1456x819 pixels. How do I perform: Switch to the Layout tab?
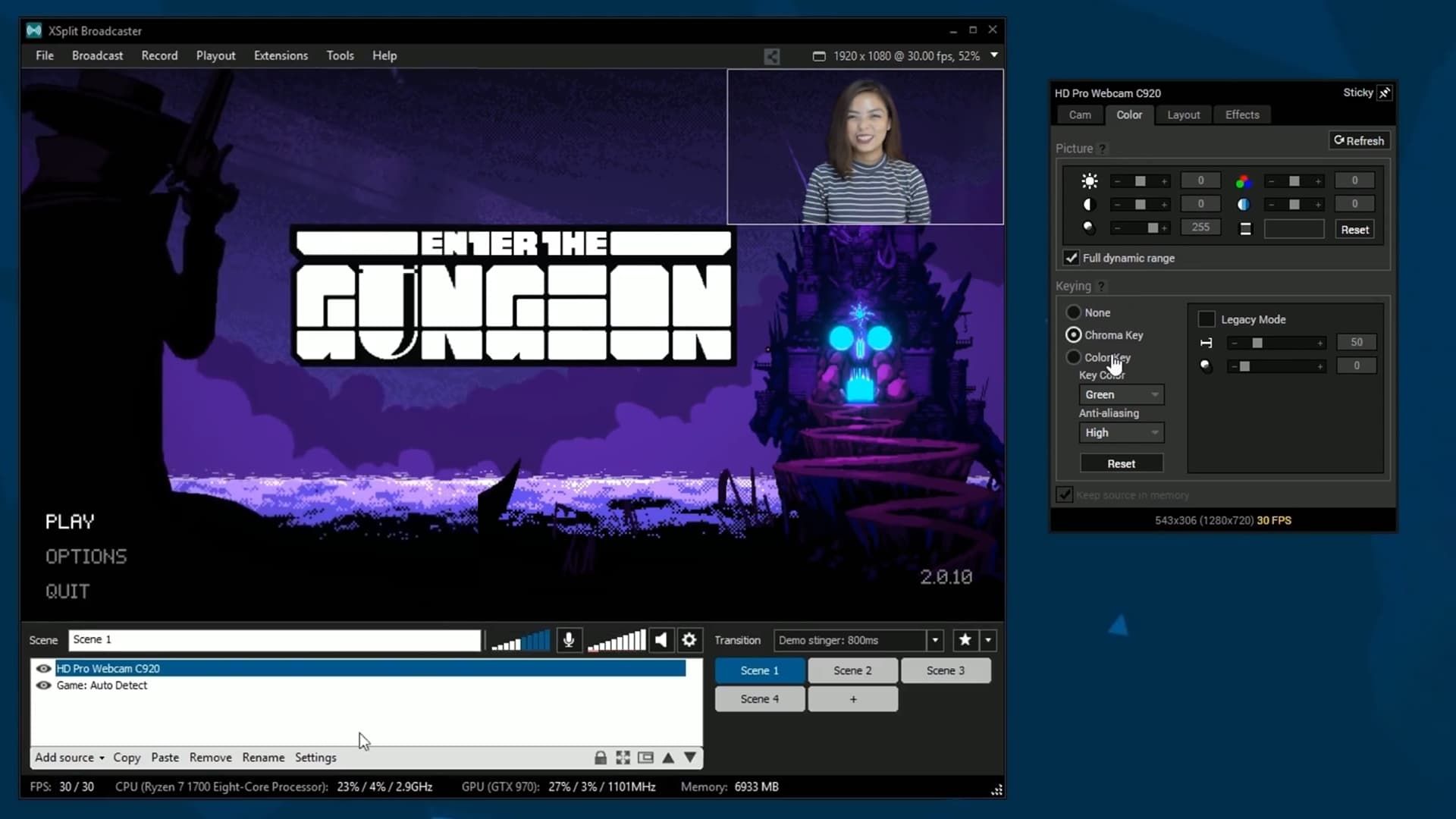coord(1183,115)
